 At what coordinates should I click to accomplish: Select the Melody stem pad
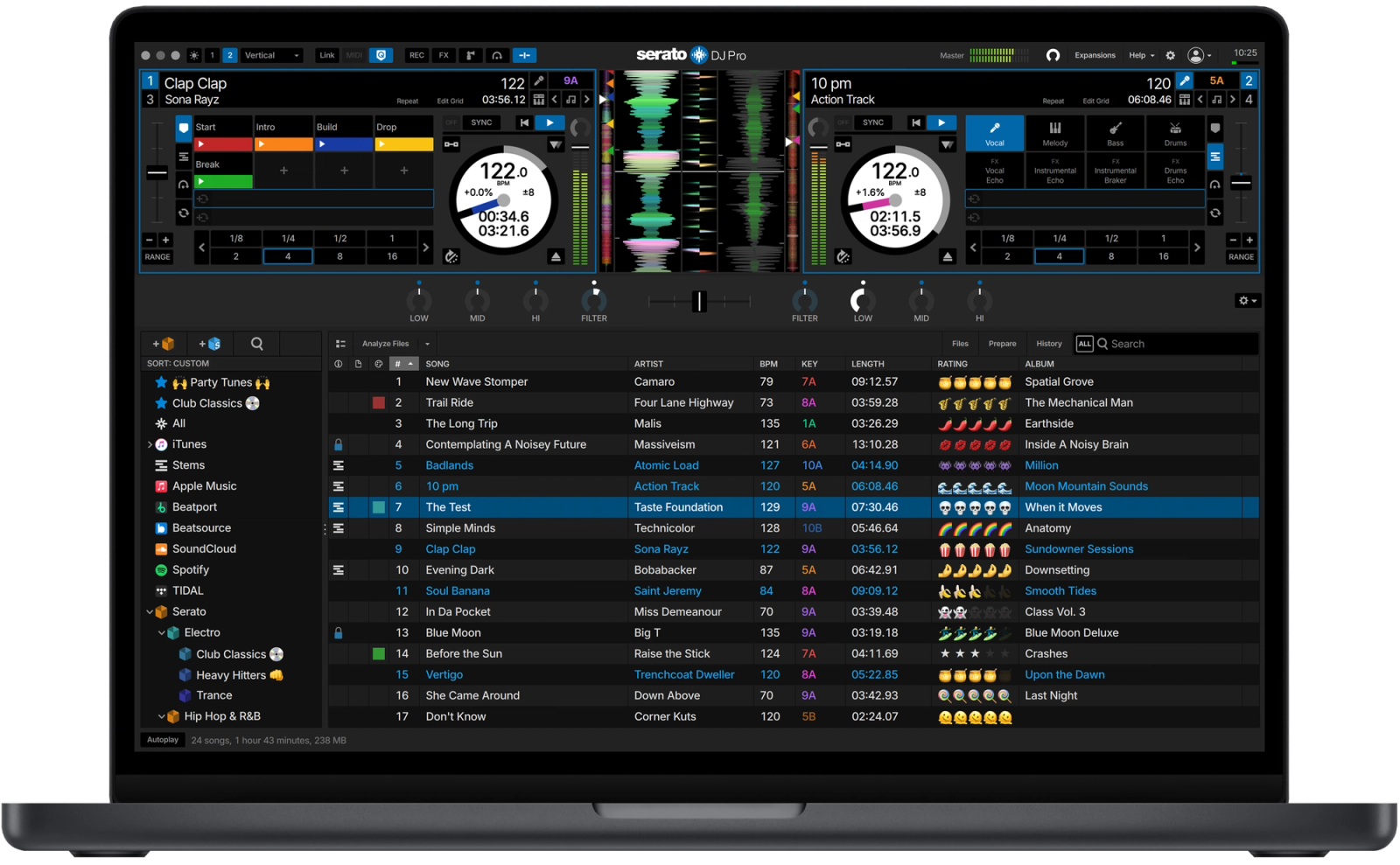pos(1054,133)
